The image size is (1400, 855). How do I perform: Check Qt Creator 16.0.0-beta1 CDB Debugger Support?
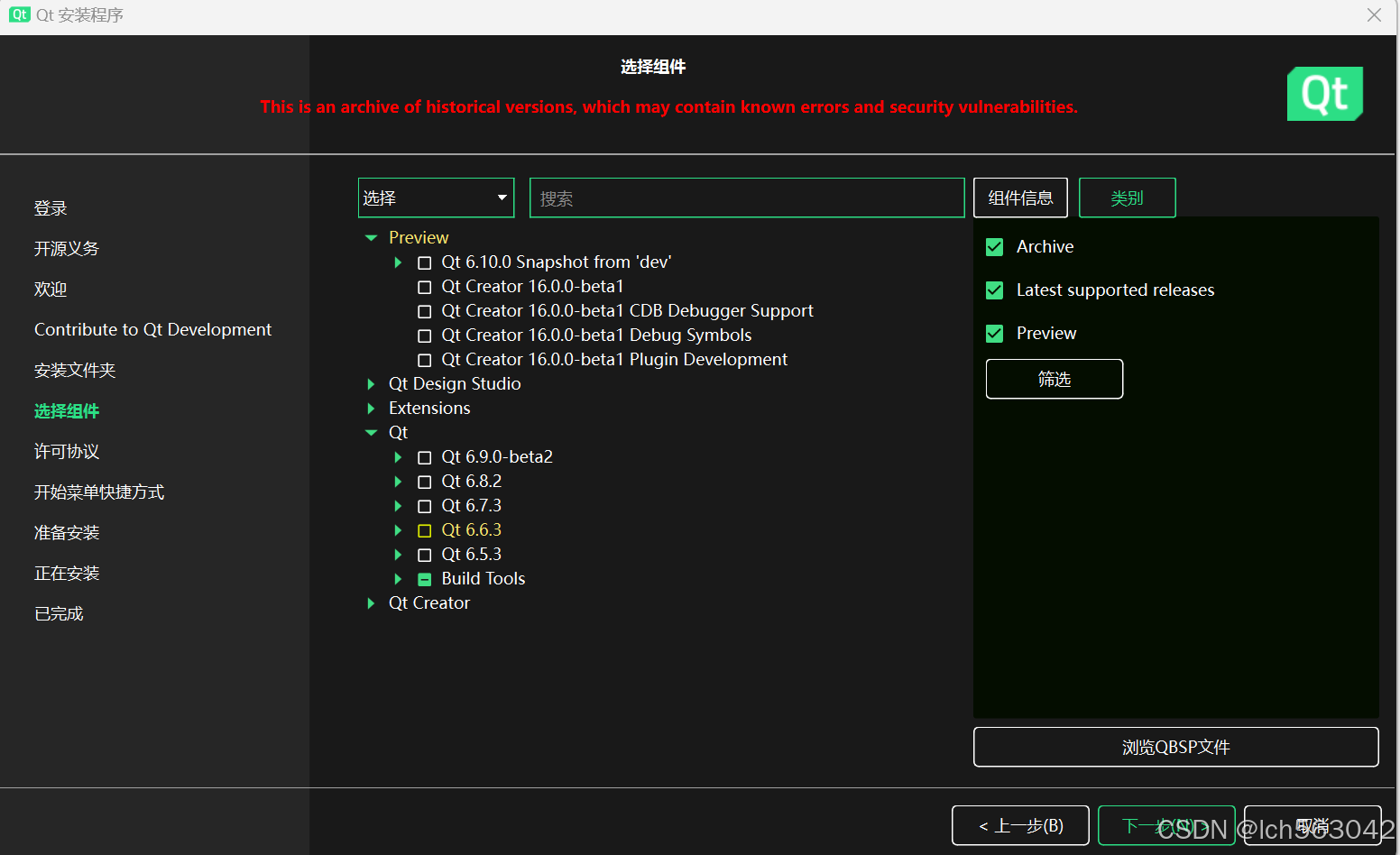(x=425, y=312)
